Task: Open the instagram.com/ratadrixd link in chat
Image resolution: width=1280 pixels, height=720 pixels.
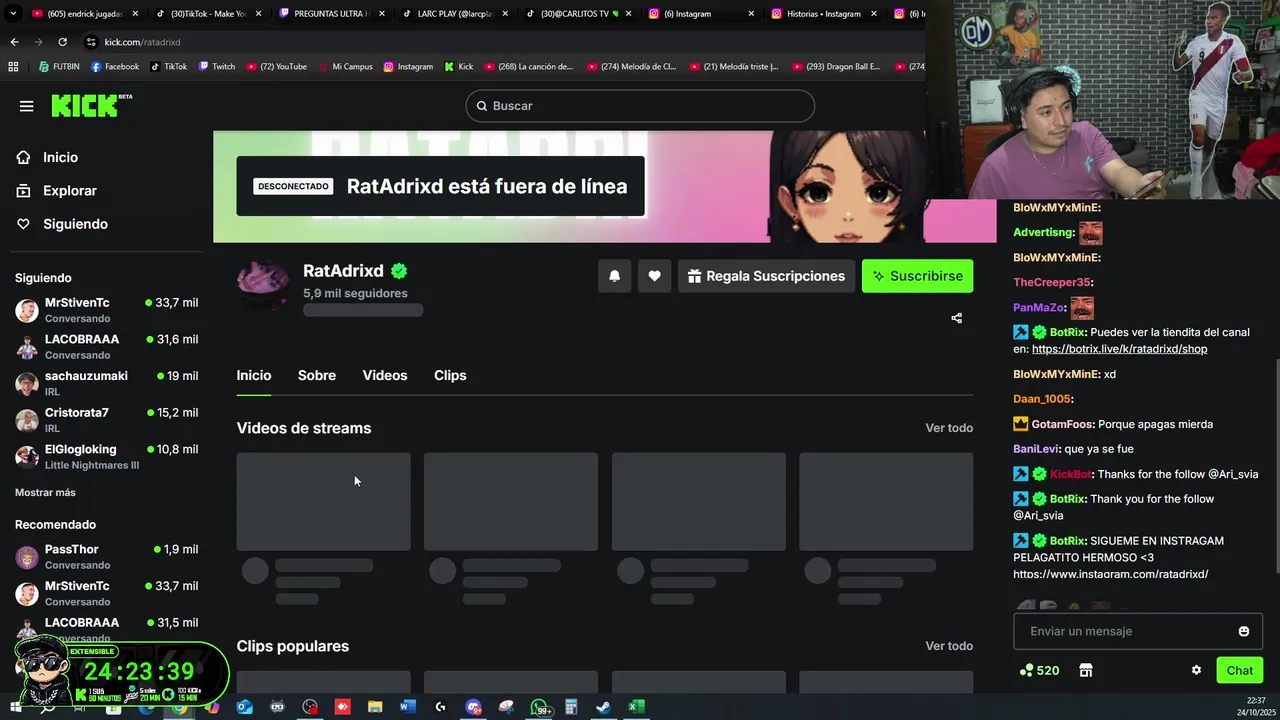Action: click(1110, 574)
